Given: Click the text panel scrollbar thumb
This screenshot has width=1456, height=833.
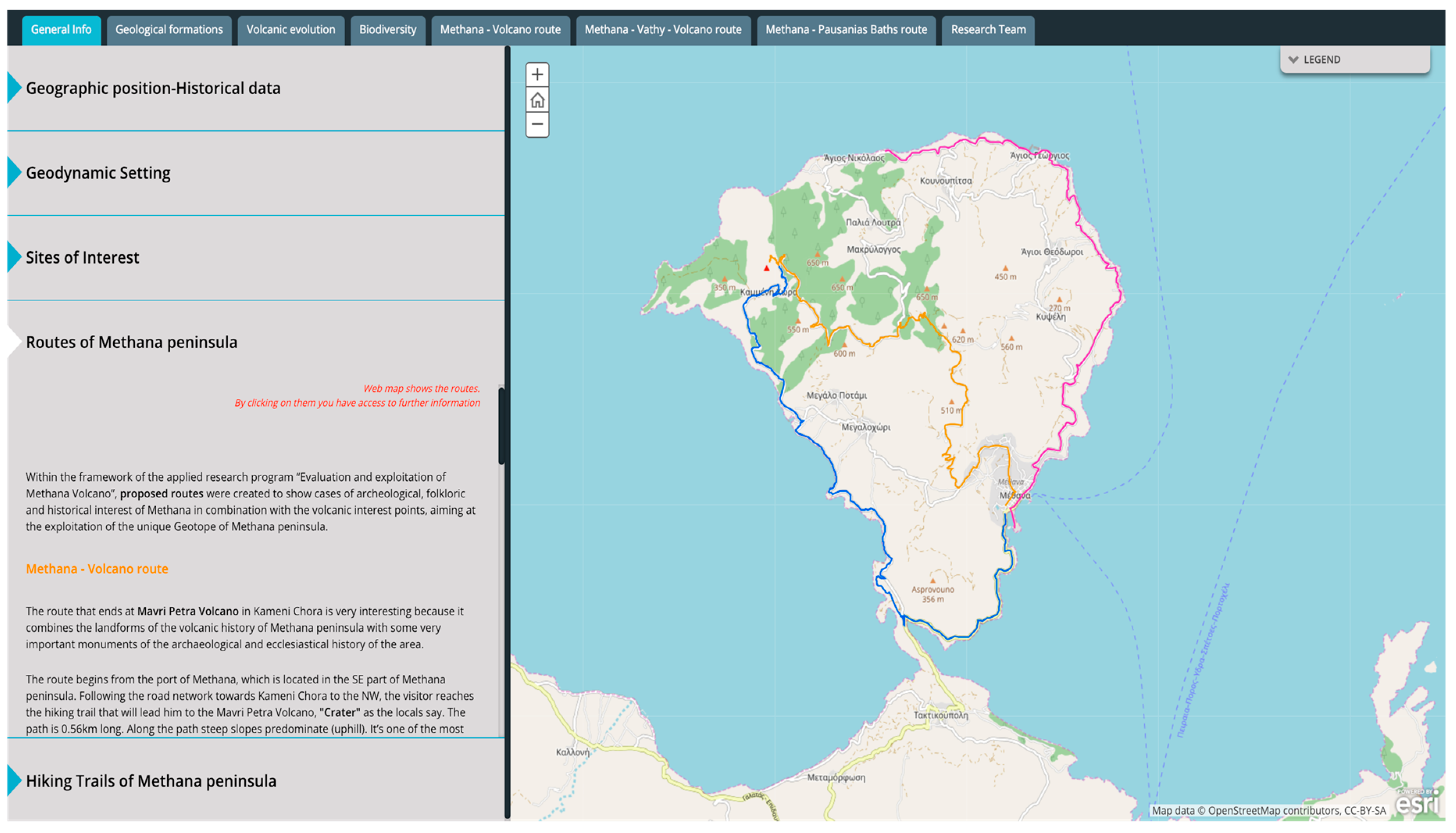Looking at the screenshot, I should tap(501, 426).
